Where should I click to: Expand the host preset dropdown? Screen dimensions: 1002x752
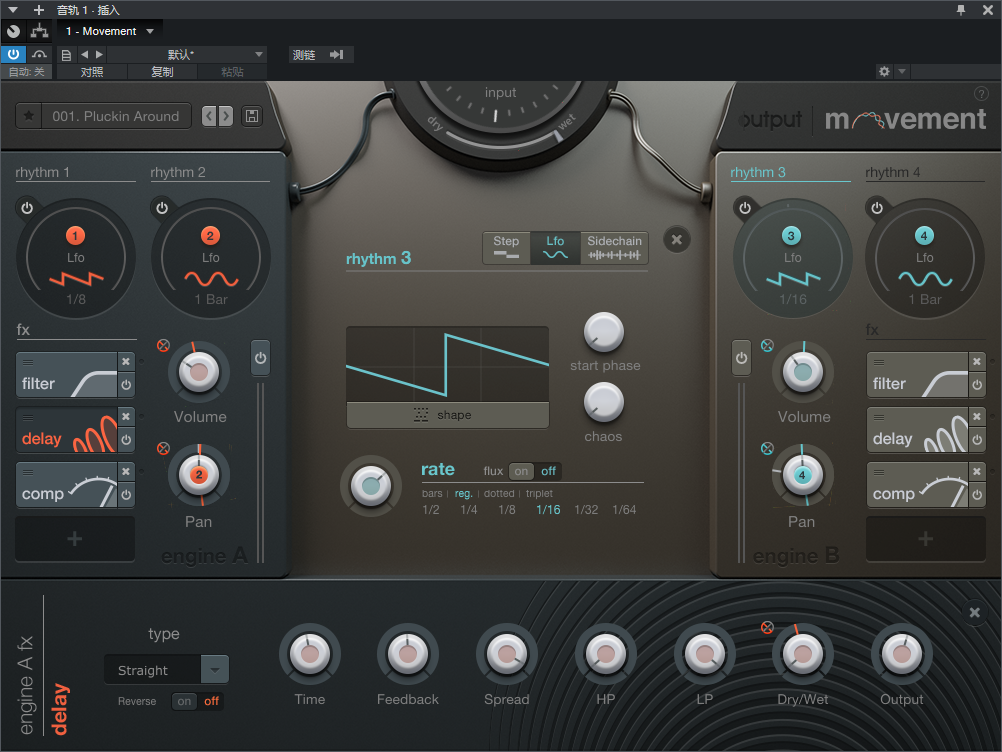(259, 55)
